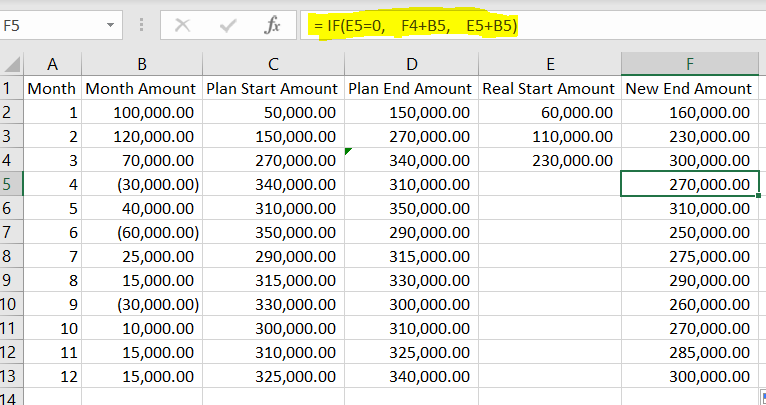Screen dimensions: 766x405
Task: Select Month cell with value 11
Action: coord(52,352)
